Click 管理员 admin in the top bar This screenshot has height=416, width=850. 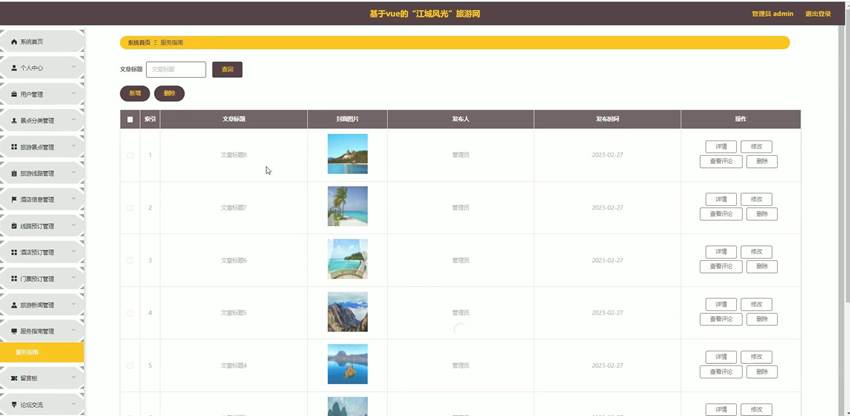coord(772,14)
